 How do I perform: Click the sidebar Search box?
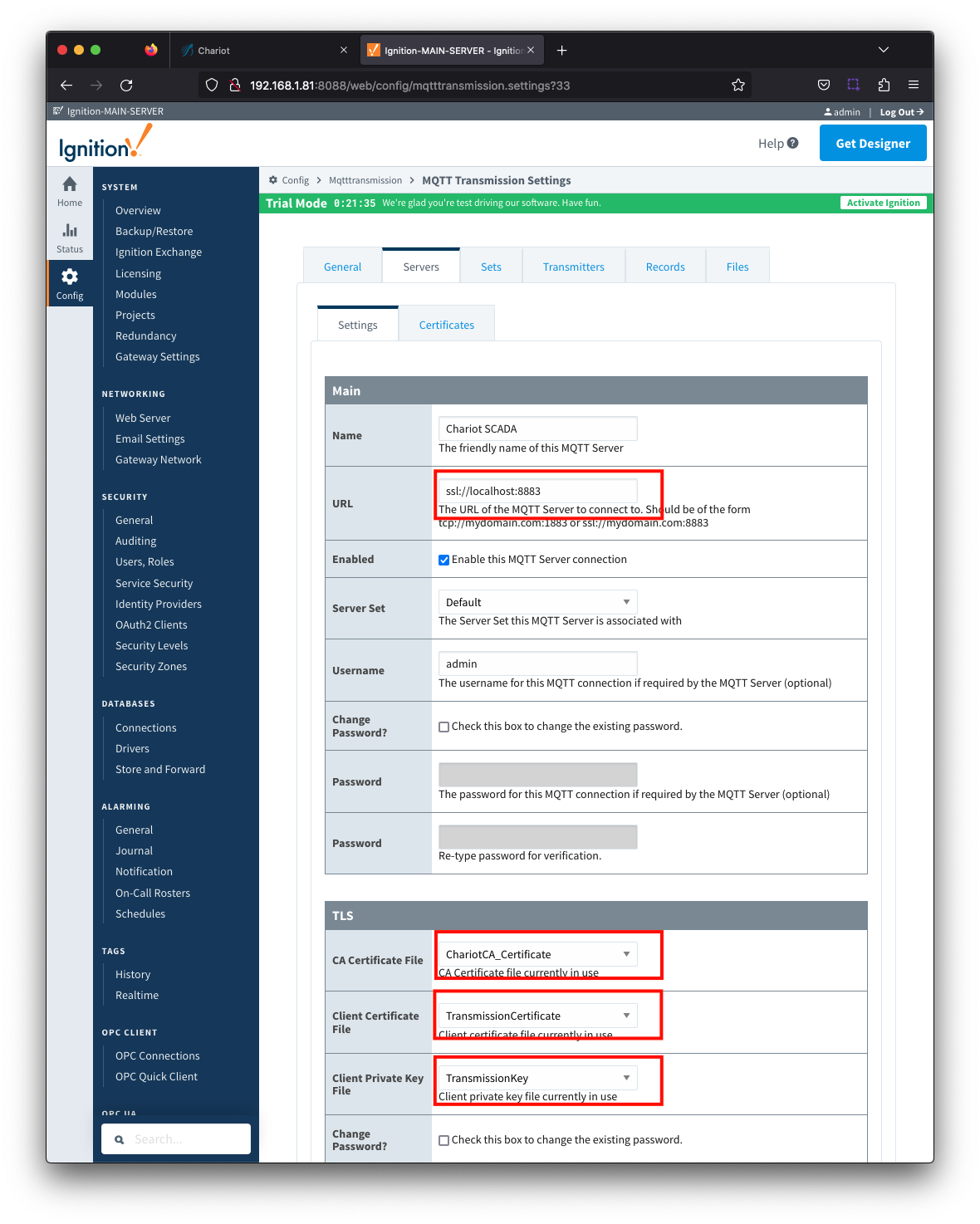point(176,1139)
